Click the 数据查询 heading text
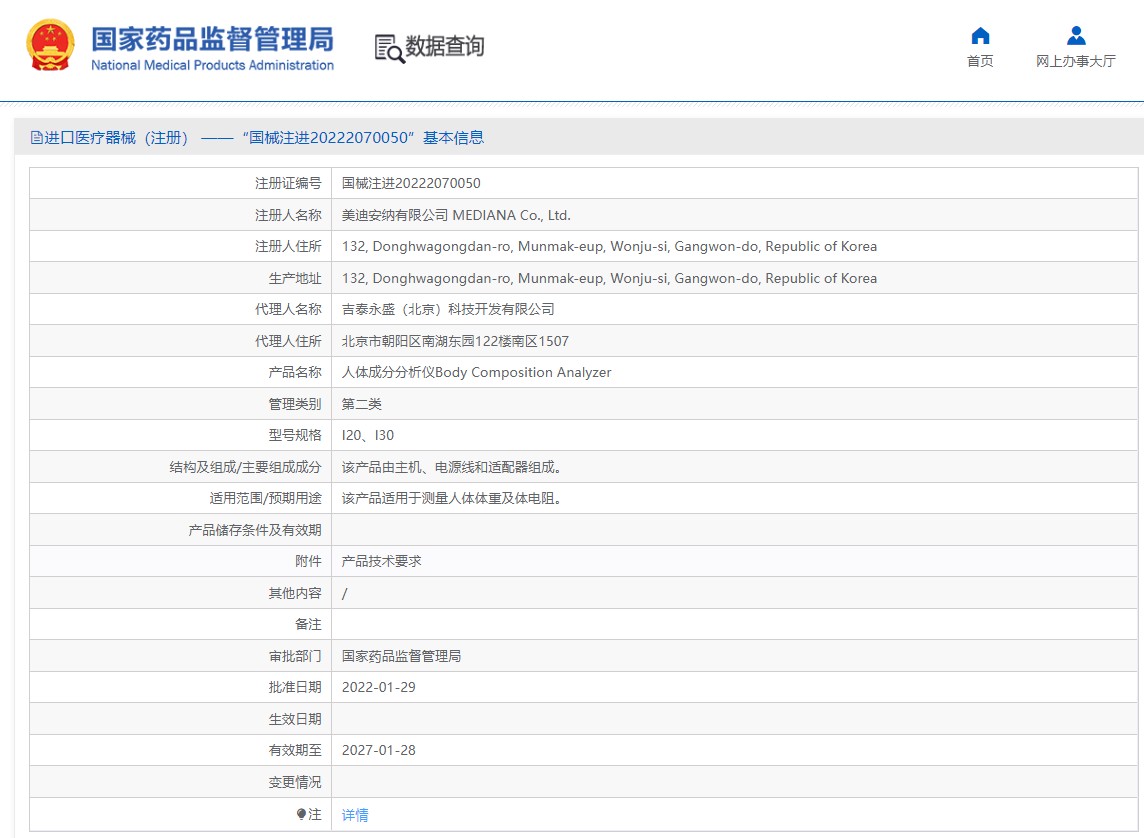Viewport: 1144px width, 838px height. pyautogui.click(x=445, y=47)
